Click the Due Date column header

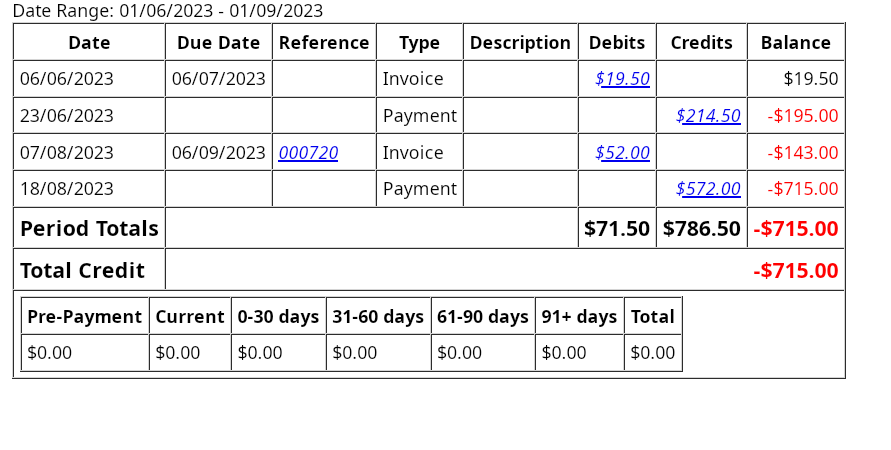[219, 43]
